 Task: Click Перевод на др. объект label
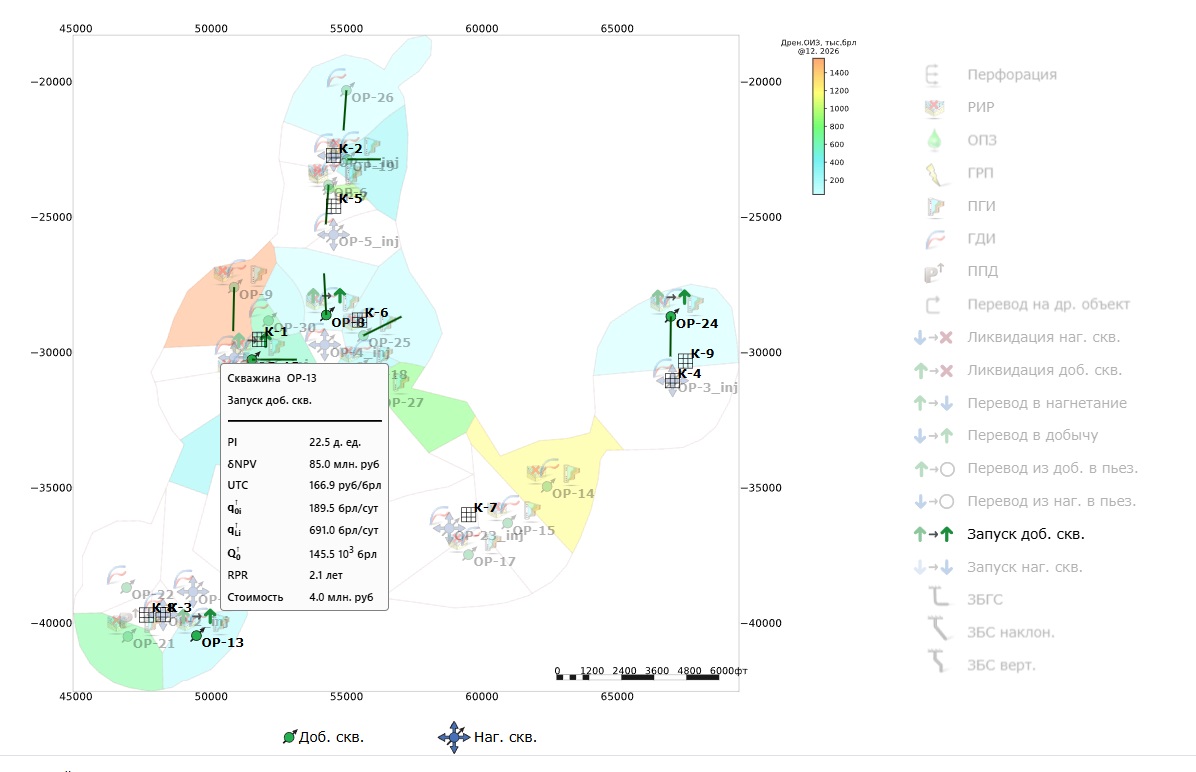(1048, 304)
